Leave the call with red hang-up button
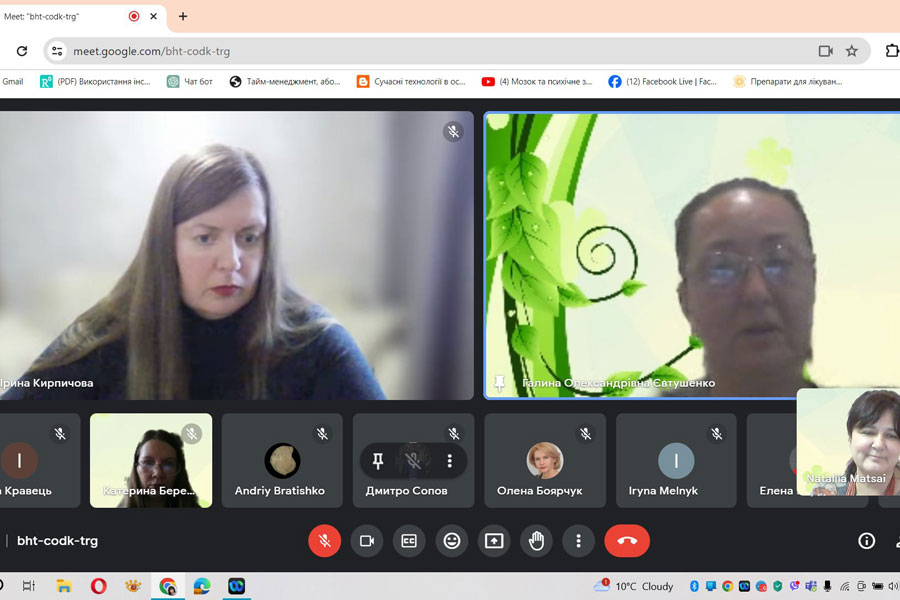The image size is (900, 600). pos(627,540)
